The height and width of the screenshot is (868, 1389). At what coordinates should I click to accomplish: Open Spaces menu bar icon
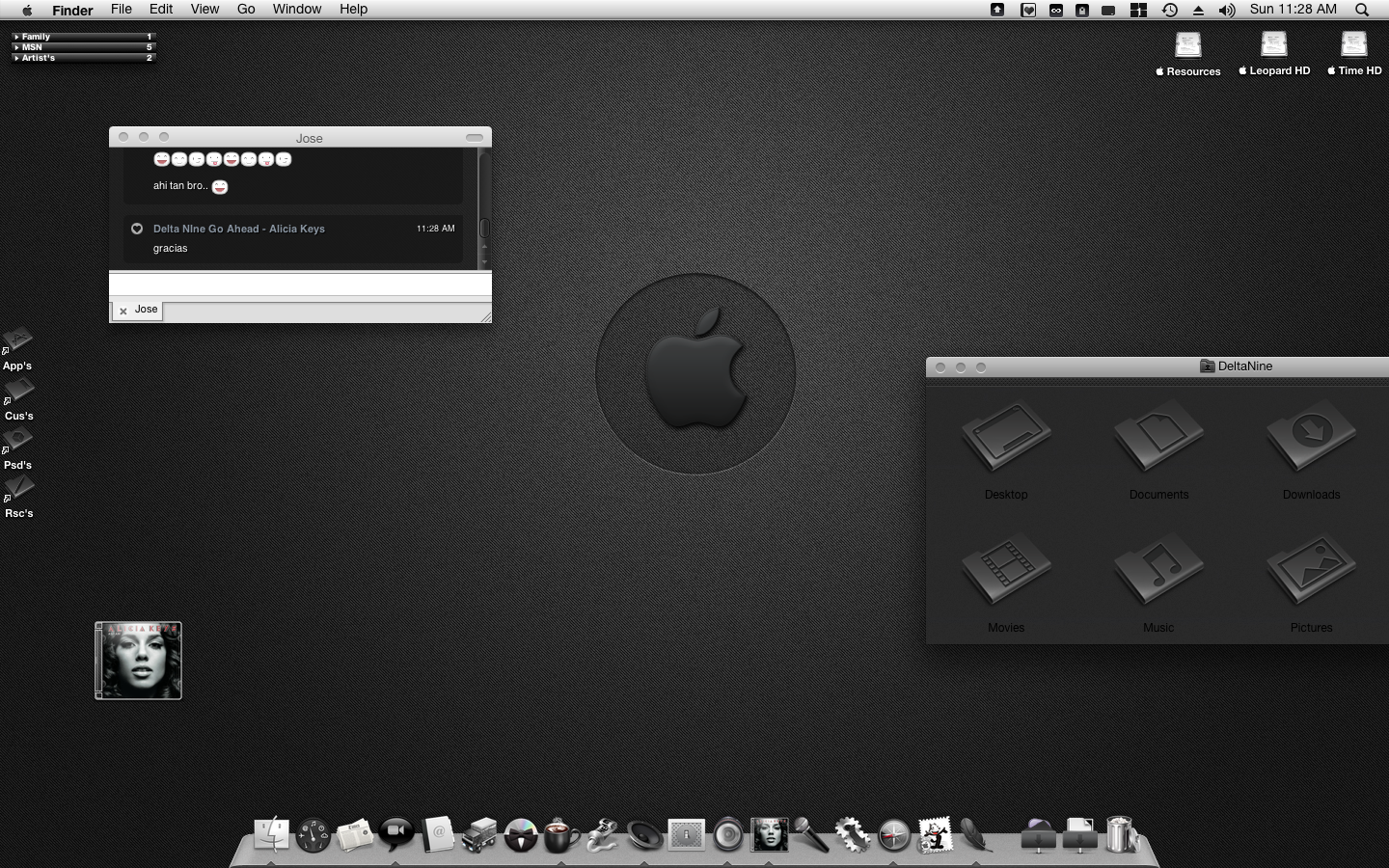pos(1138,10)
